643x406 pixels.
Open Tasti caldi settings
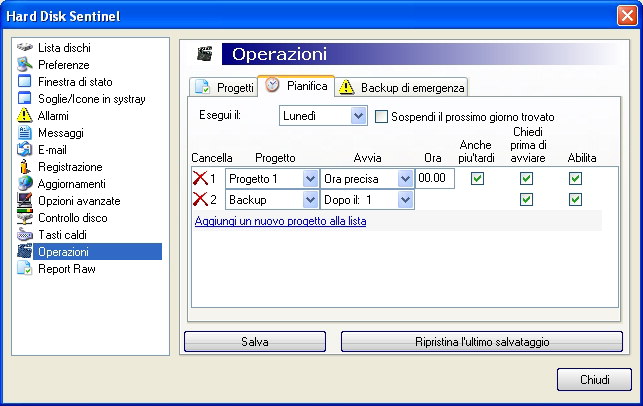62,235
